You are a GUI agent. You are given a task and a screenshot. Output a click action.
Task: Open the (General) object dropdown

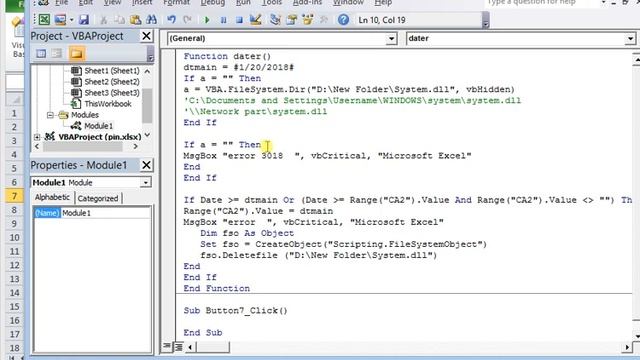[x=391, y=39]
